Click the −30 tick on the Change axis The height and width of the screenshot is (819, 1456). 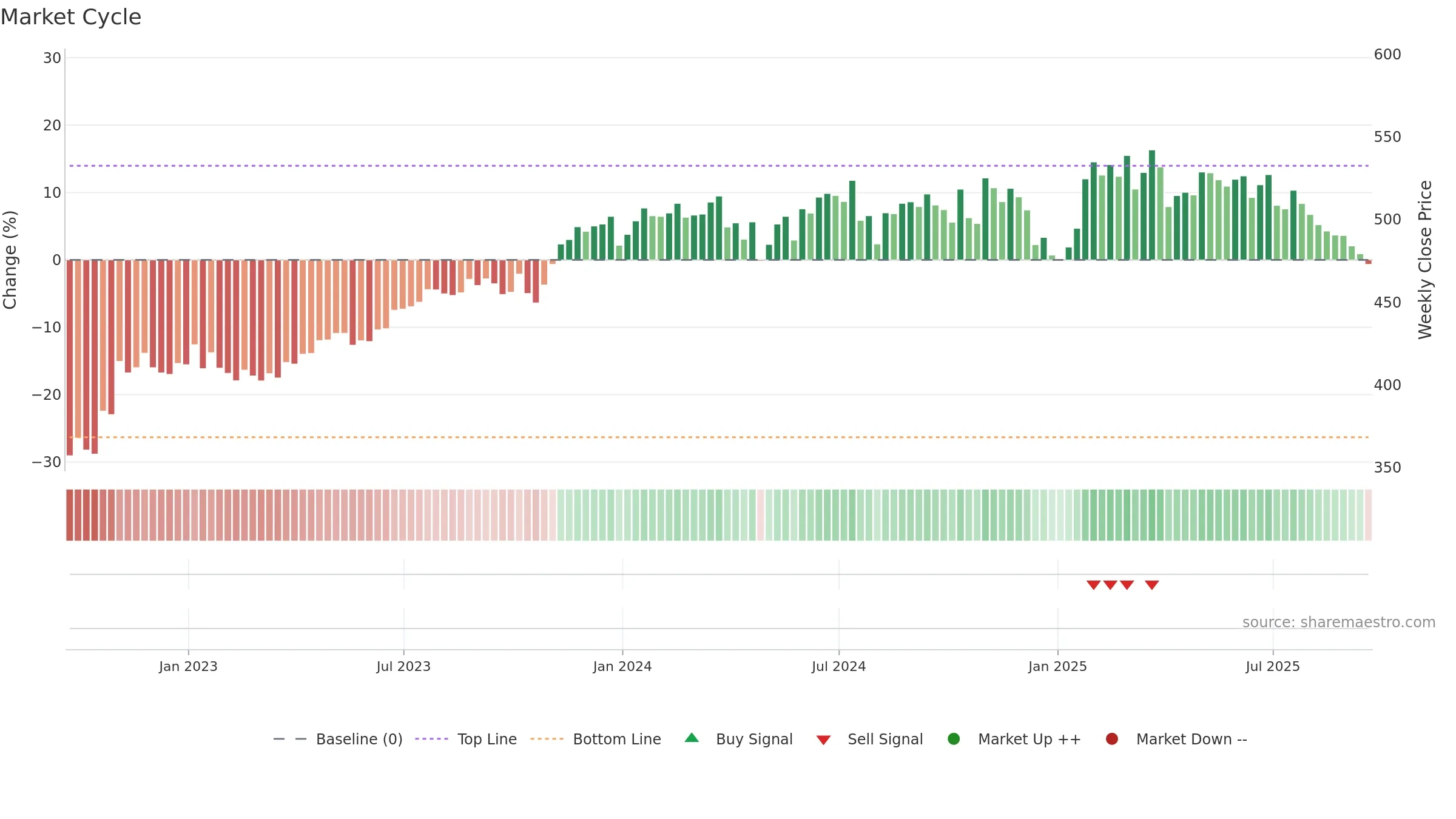point(47,462)
